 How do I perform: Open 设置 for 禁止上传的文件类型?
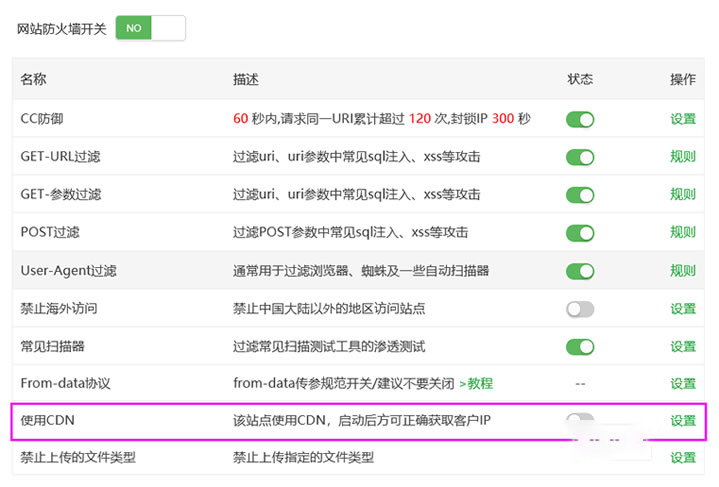coord(683,458)
